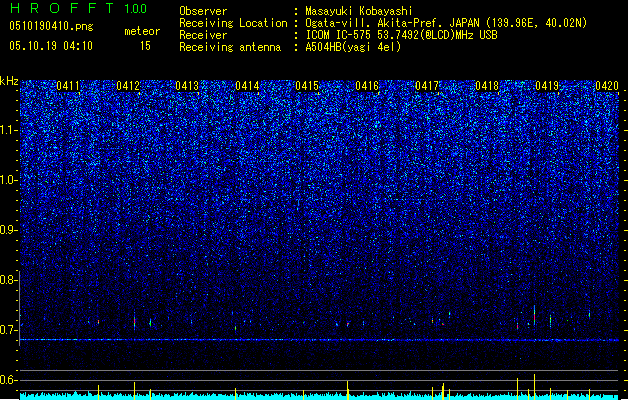Viewport: 629px width, 400px height.
Task: Click the 0.9 kHz axis label
Action: (8, 230)
